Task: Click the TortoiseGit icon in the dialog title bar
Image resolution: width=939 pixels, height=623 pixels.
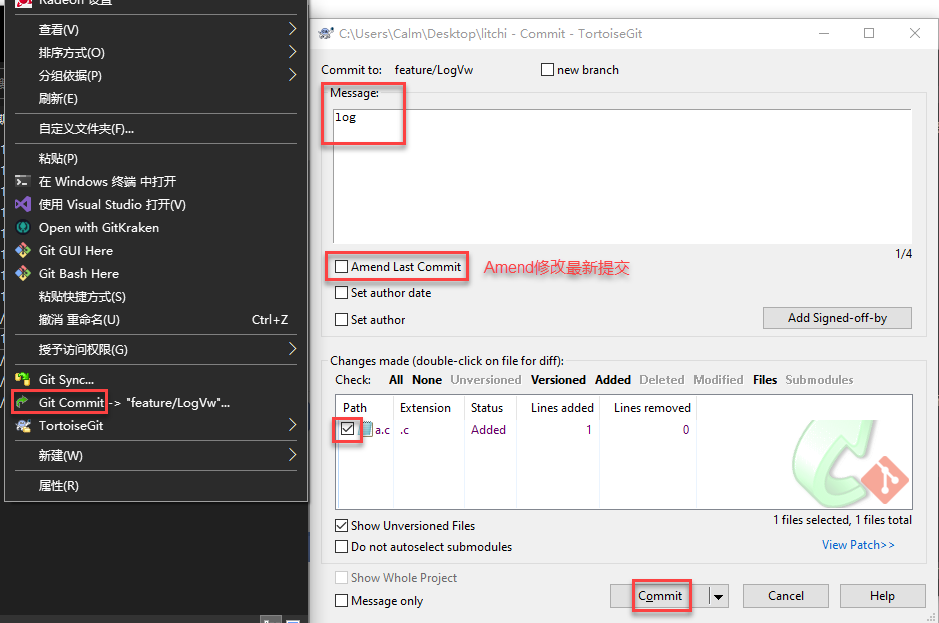Action: point(326,34)
